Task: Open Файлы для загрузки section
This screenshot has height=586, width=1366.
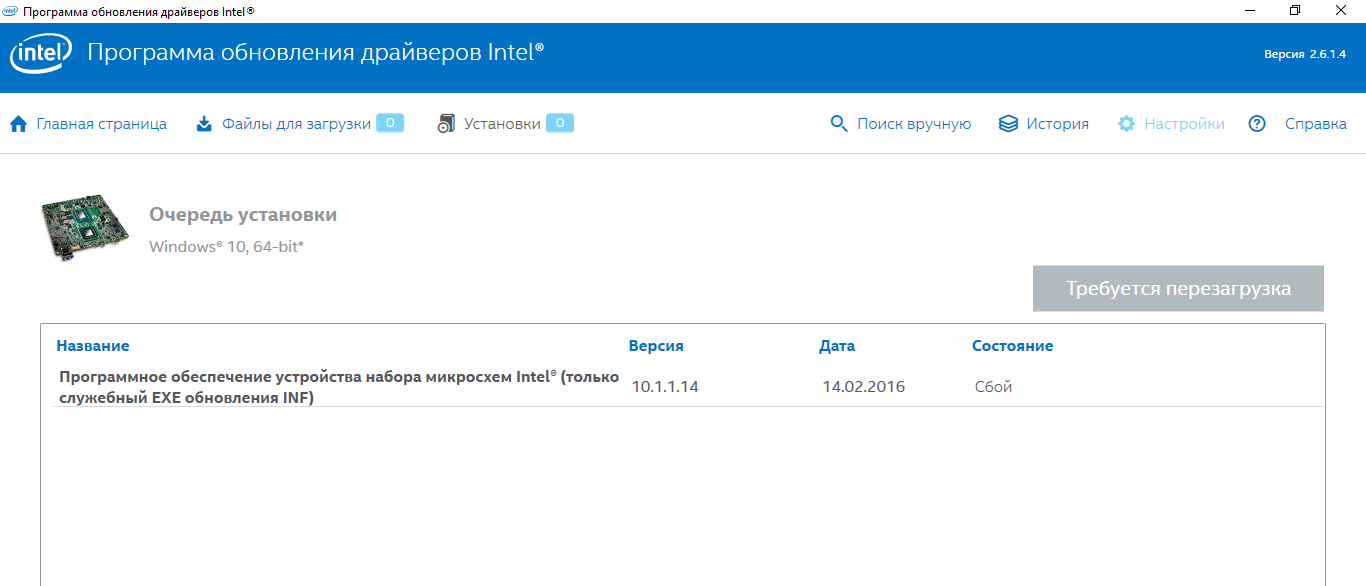Action: [296, 124]
